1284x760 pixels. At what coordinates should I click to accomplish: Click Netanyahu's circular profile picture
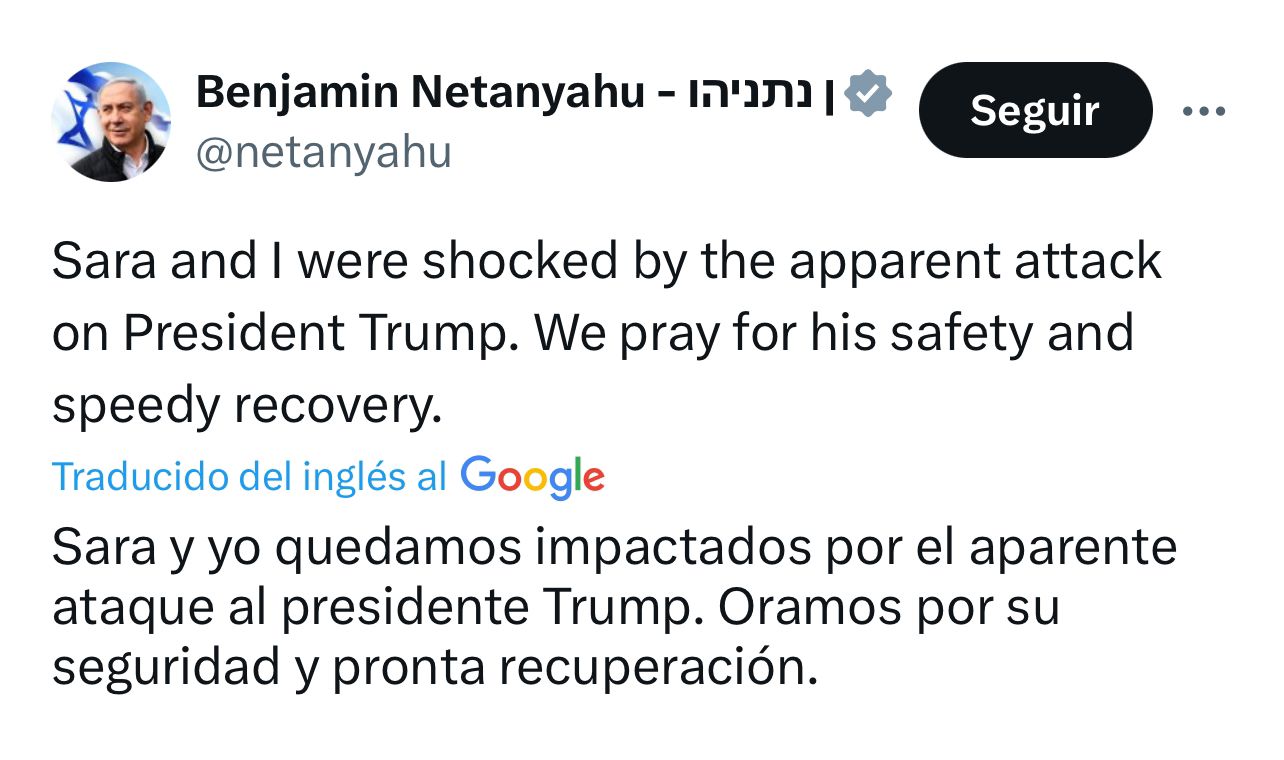(x=112, y=118)
